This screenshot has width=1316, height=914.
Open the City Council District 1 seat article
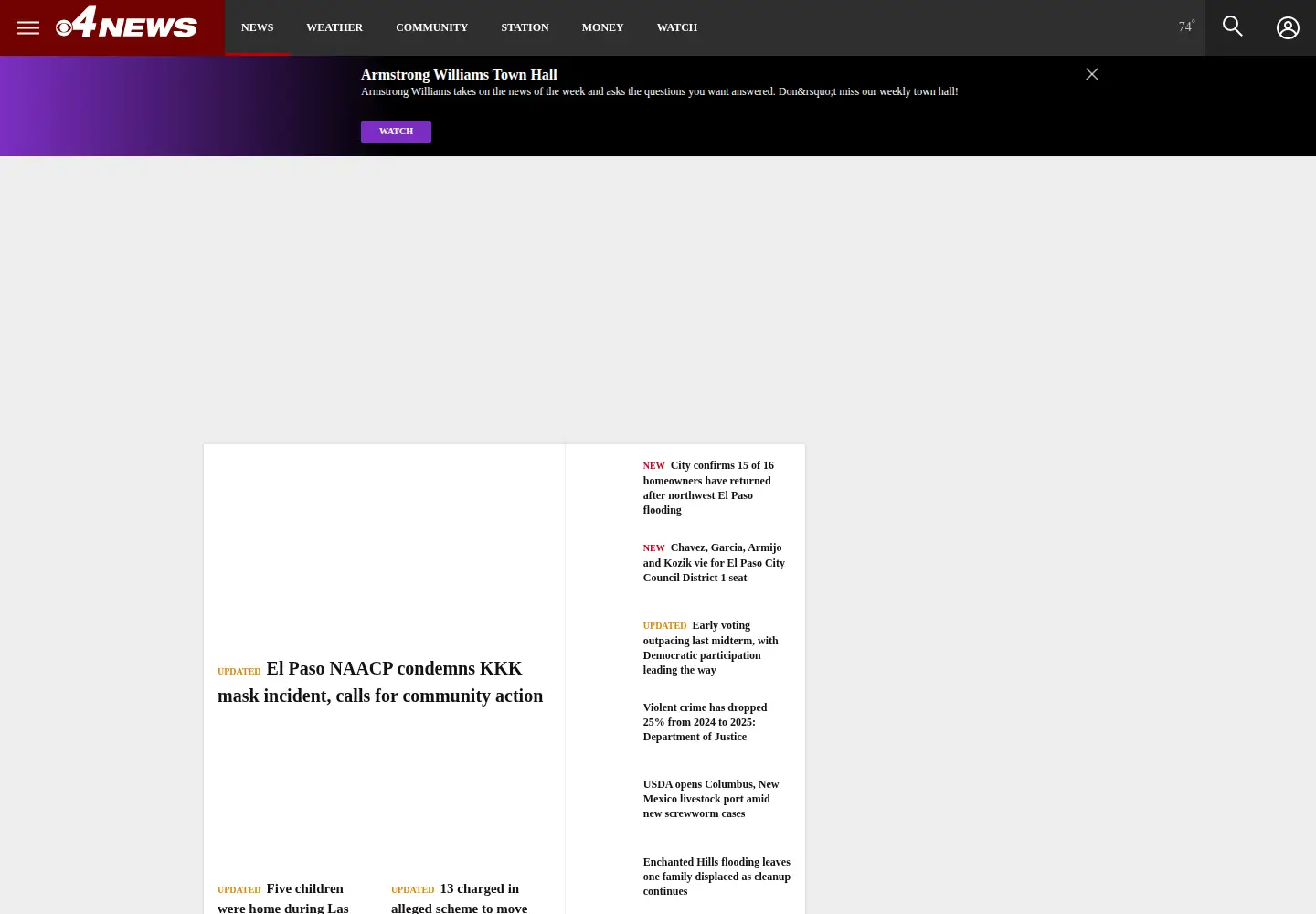tap(715, 563)
